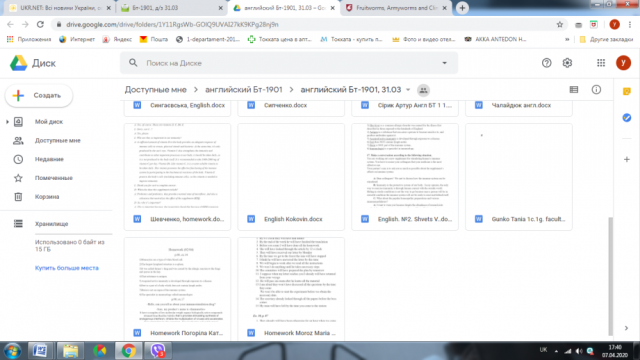Open Chrome three-dot menu
The width and height of the screenshot is (640, 360).
coord(631,24)
